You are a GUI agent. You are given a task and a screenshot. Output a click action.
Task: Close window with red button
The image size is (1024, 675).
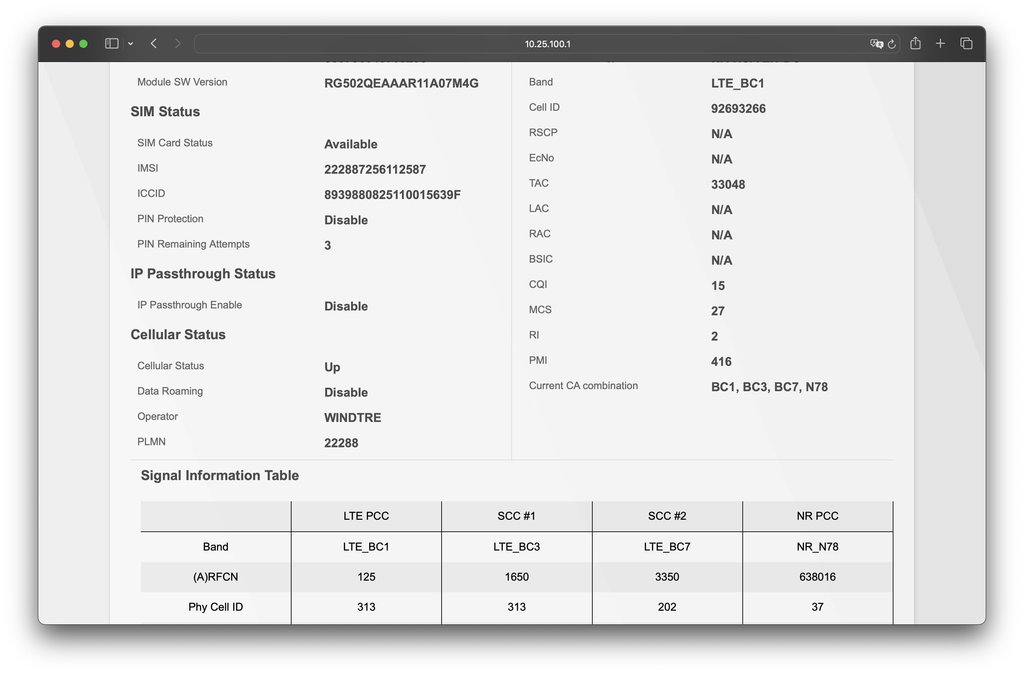[x=56, y=44]
